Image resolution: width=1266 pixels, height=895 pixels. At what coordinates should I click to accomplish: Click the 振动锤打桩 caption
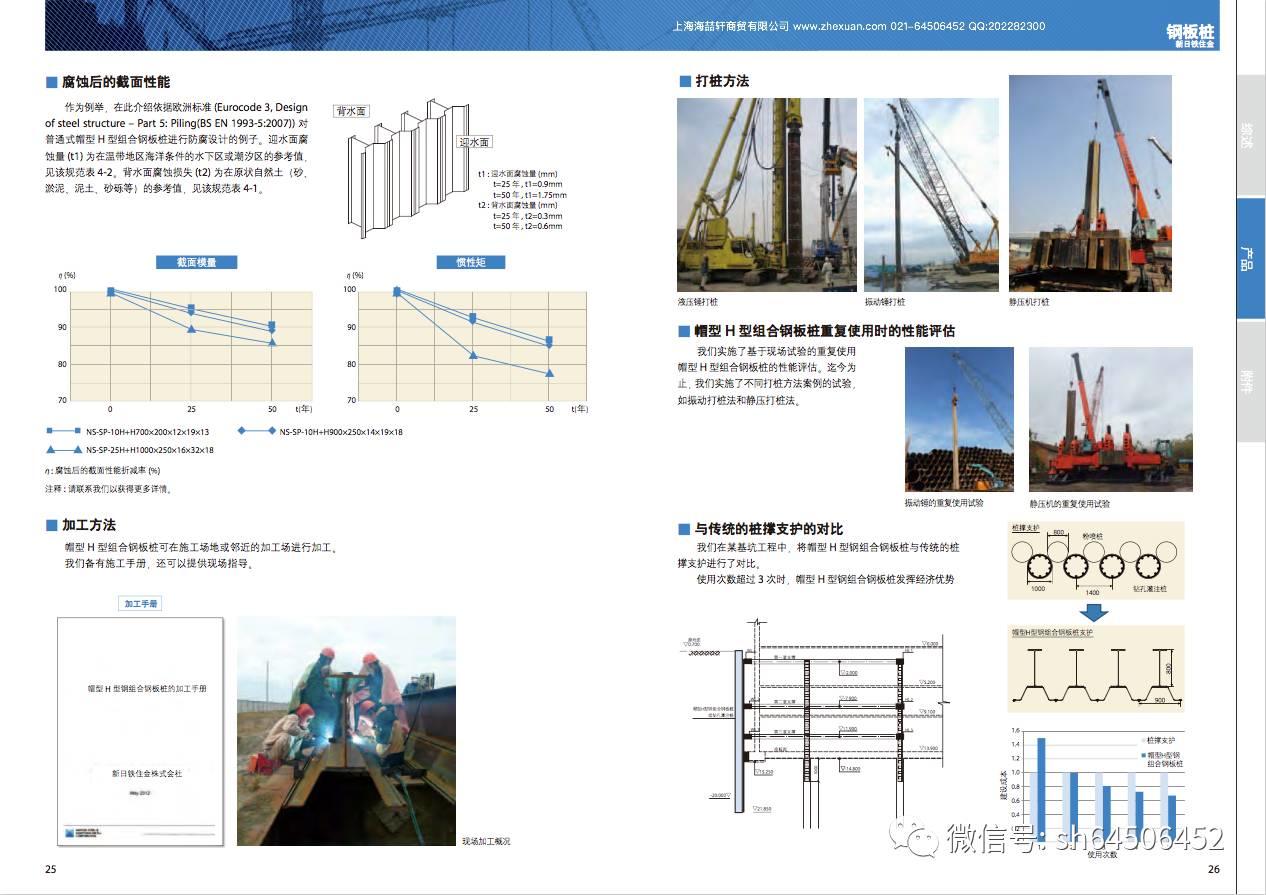885,301
